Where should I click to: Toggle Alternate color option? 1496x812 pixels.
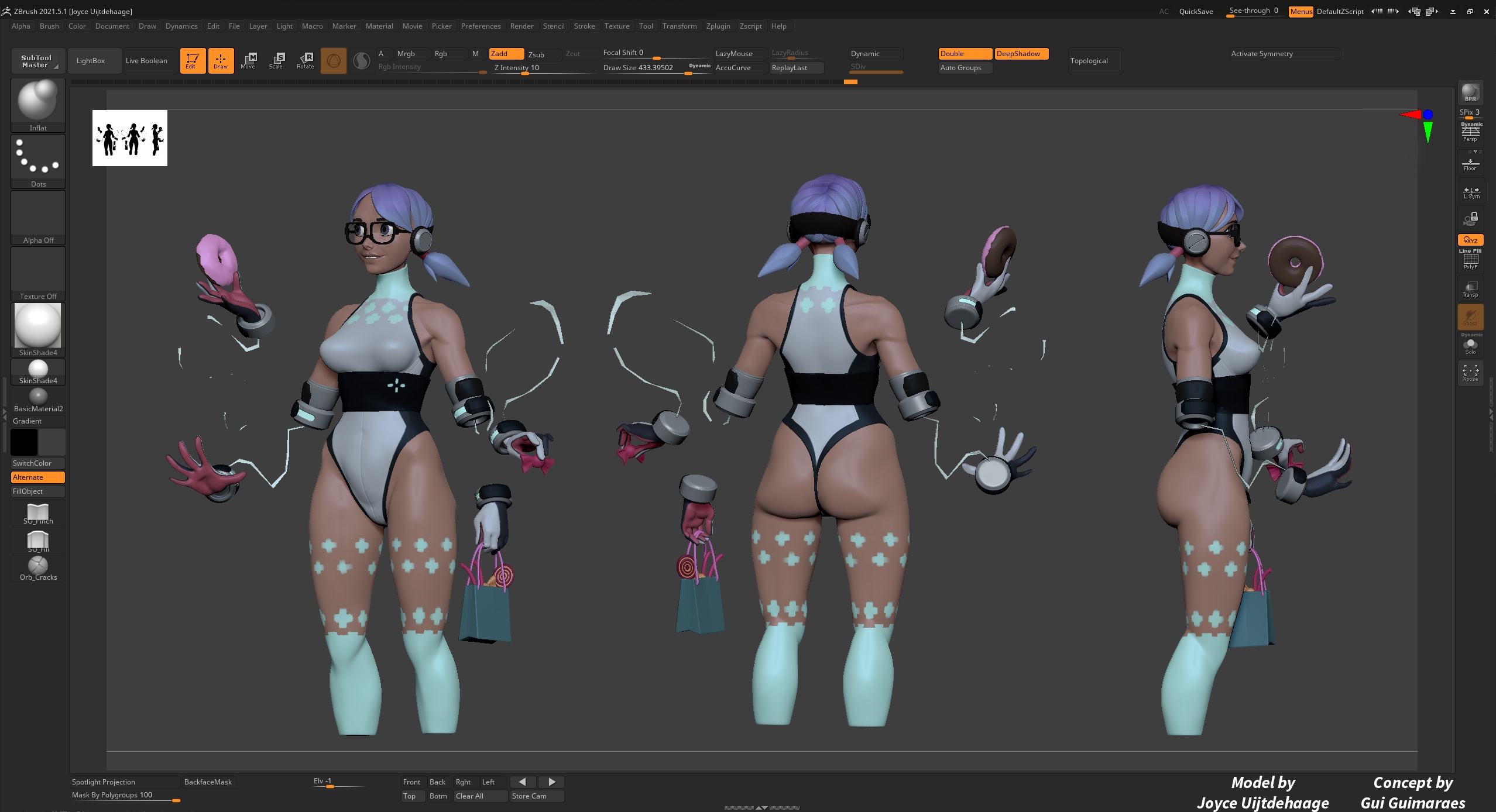coord(38,477)
